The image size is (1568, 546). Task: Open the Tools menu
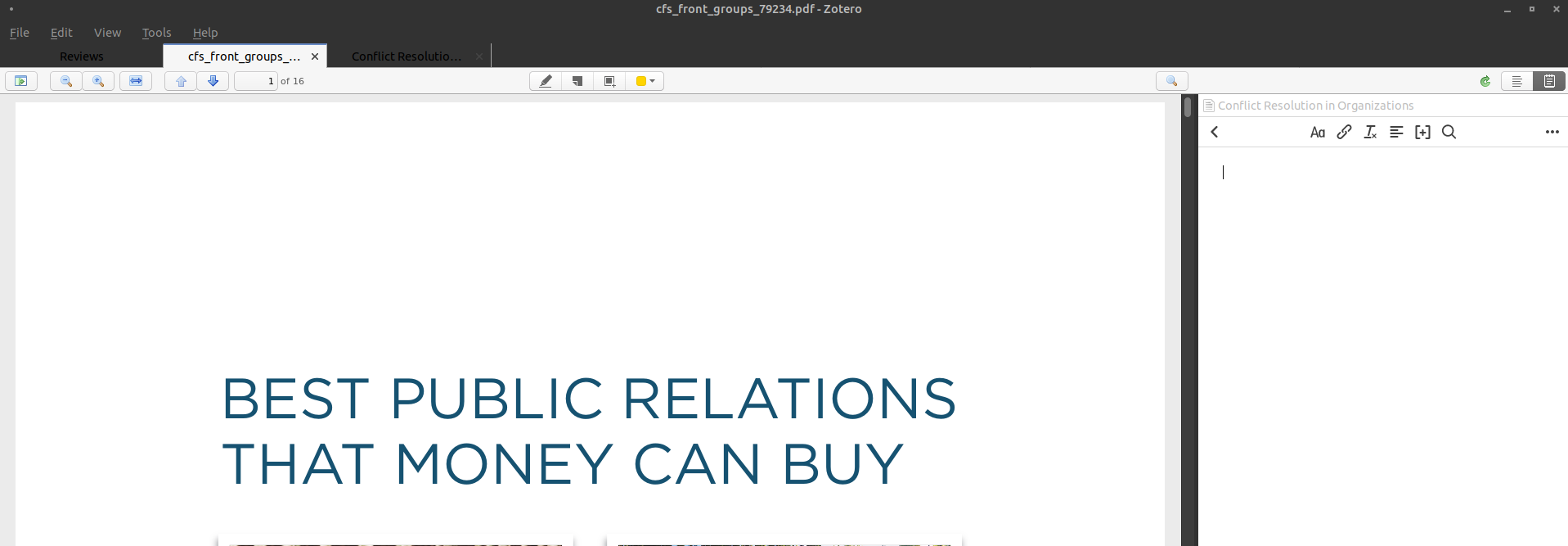[156, 33]
